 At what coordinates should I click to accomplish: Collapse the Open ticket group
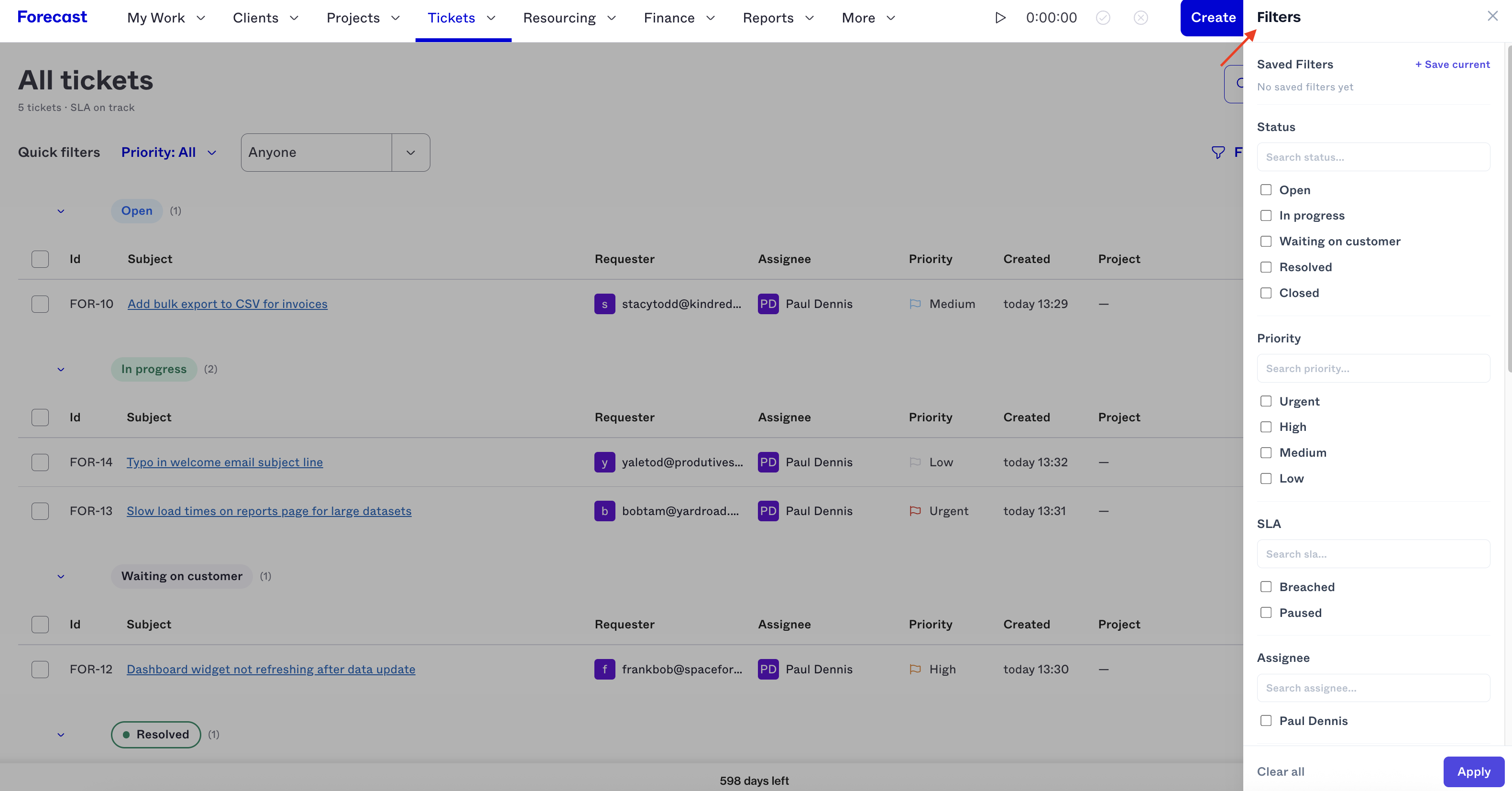click(x=60, y=211)
